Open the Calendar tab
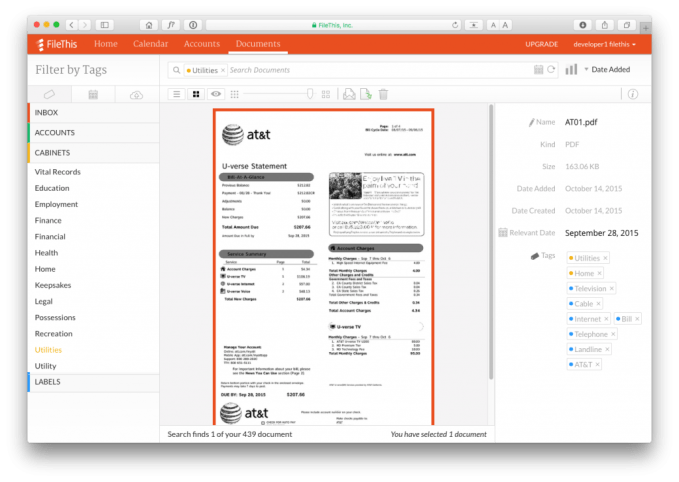Viewport: 679px width, 482px height. pyautogui.click(x=150, y=44)
